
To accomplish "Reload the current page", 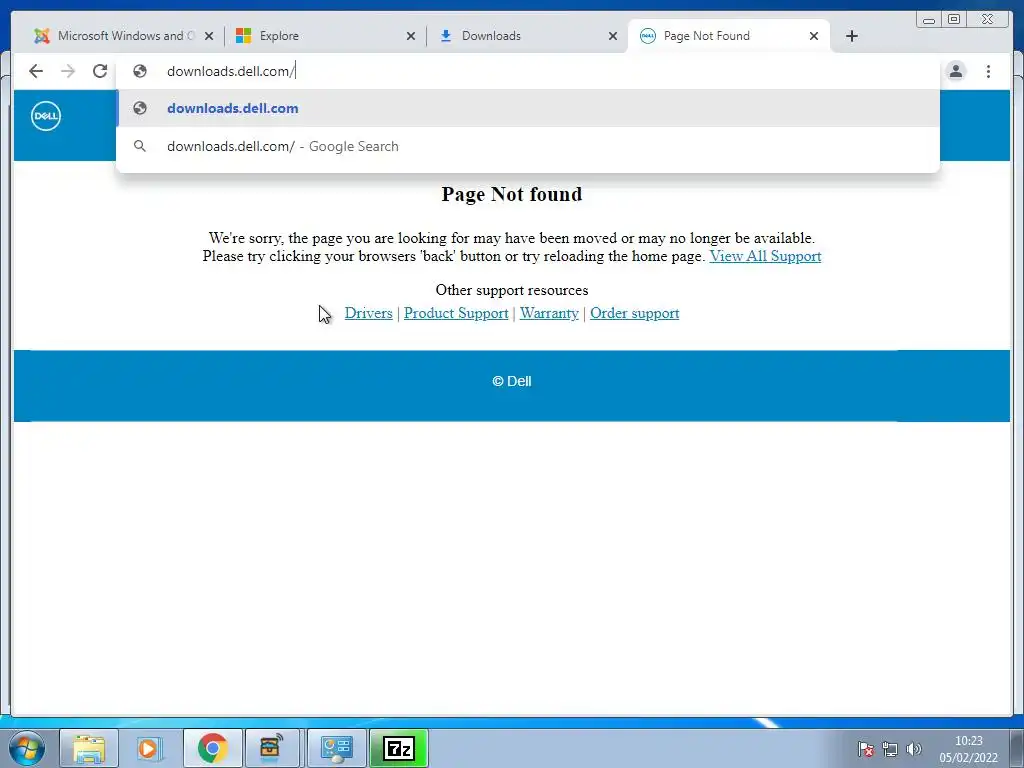I will tap(100, 71).
